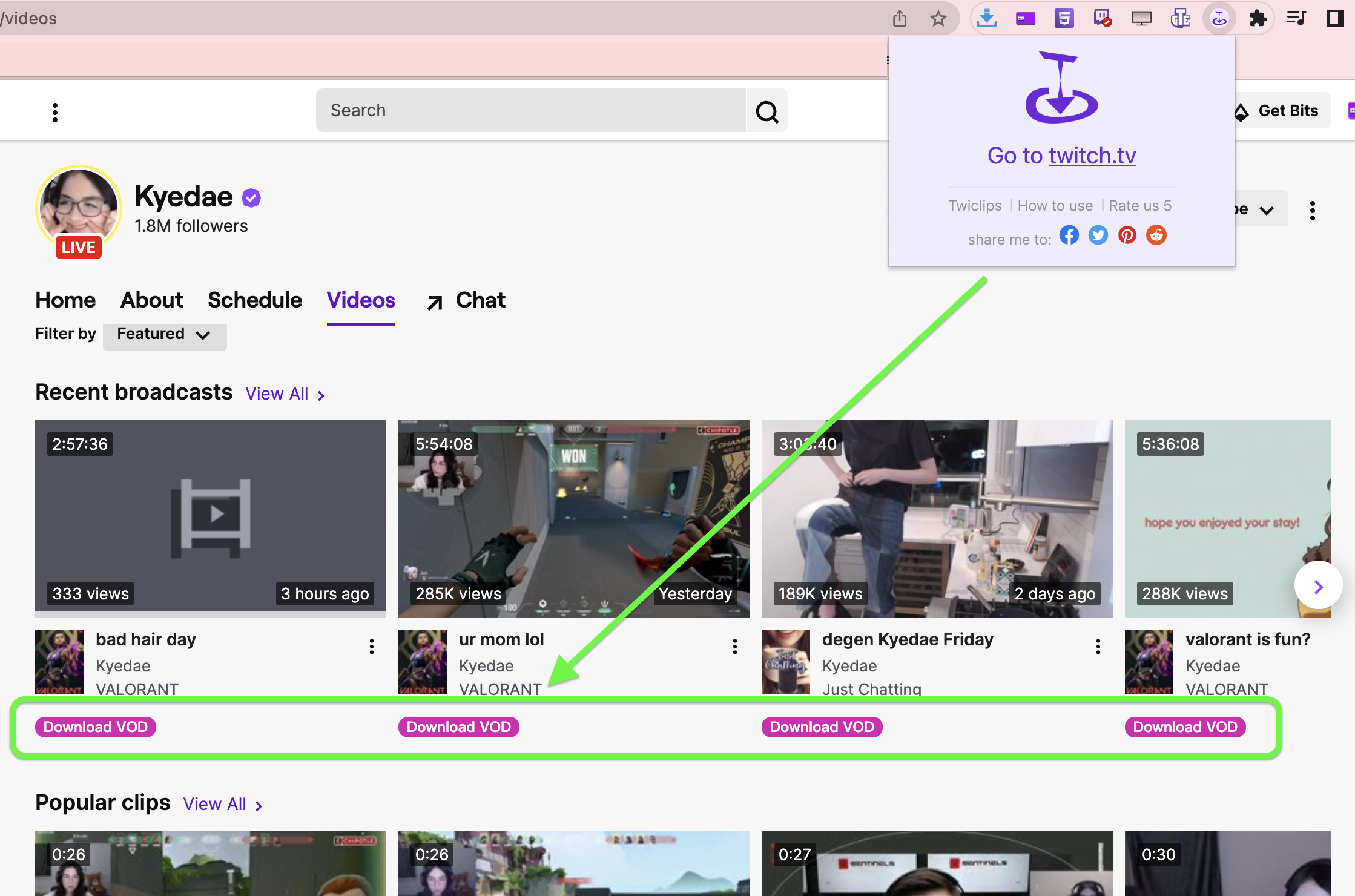Open the 'ur mom lol' video thumbnail
The height and width of the screenshot is (896, 1355).
pos(574,519)
